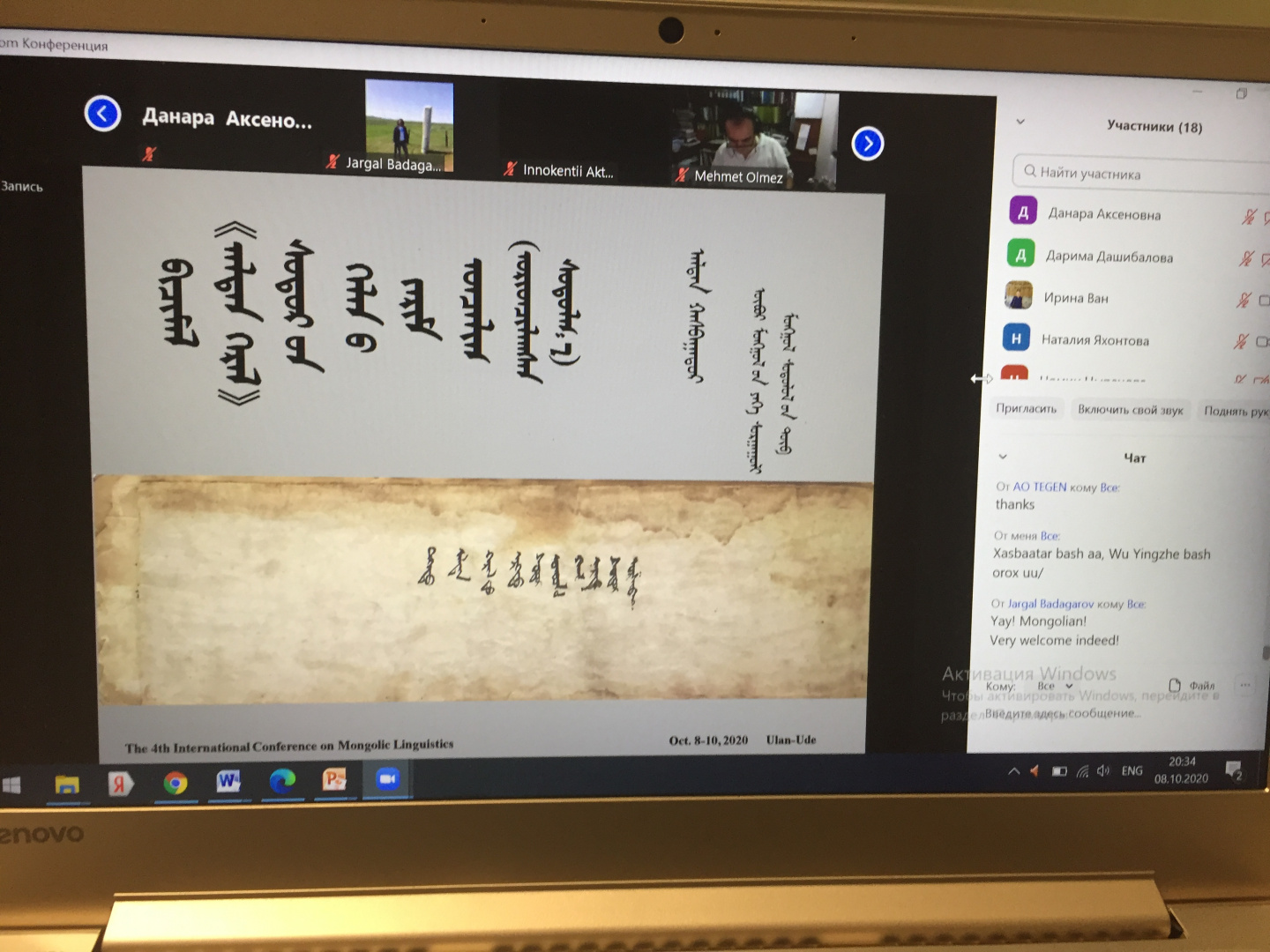Click the Пригласить button
The height and width of the screenshot is (952, 1270).
pos(1026,408)
